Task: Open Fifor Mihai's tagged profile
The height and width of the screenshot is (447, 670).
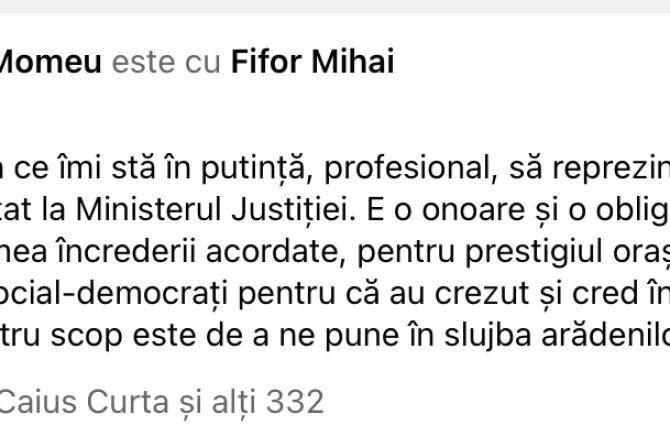Action: (312, 63)
